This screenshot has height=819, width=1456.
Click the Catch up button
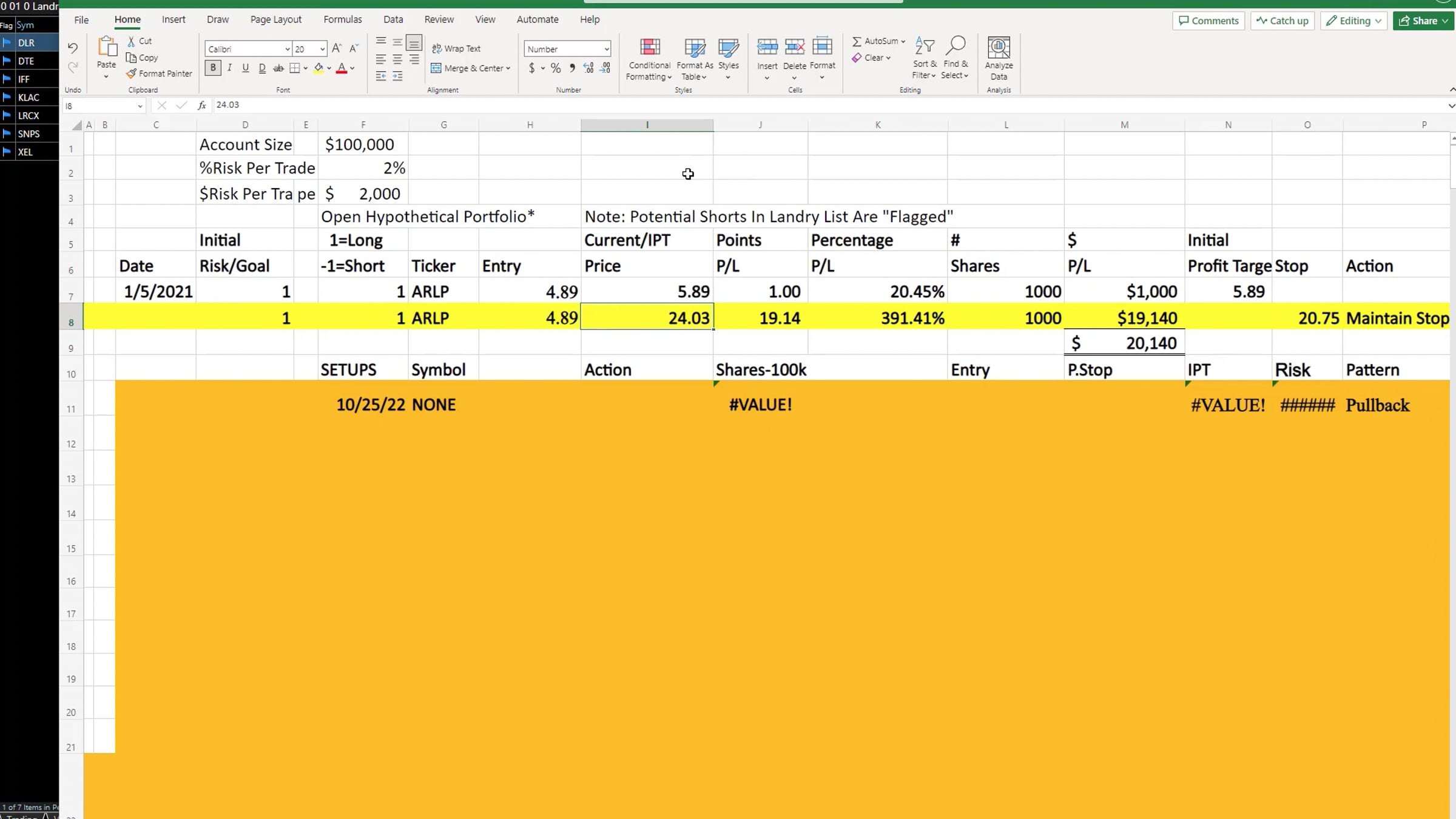click(x=1282, y=21)
